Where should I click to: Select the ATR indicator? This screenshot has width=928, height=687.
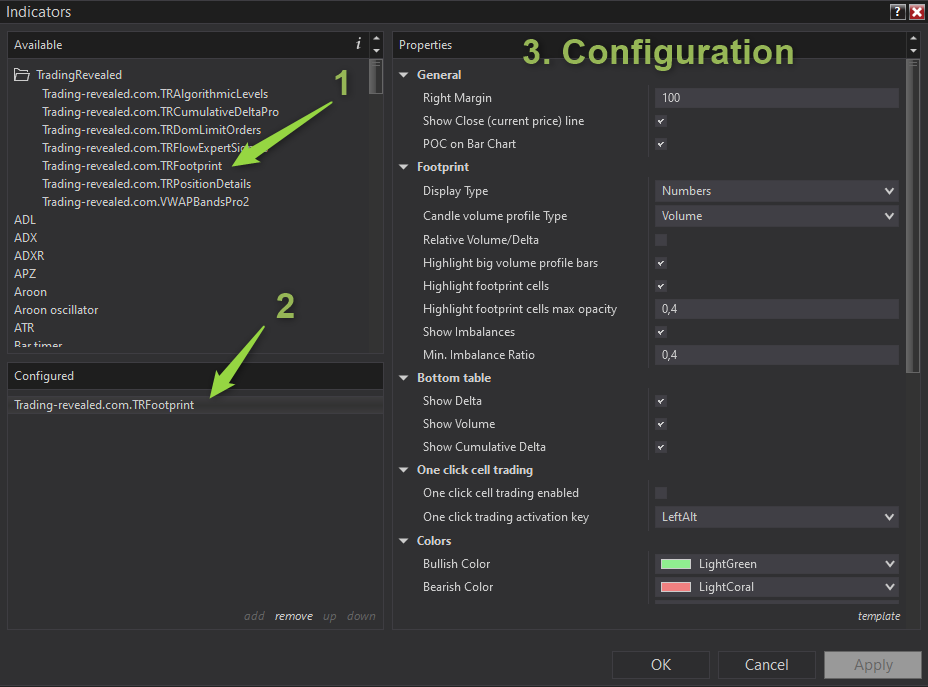[x=24, y=328]
